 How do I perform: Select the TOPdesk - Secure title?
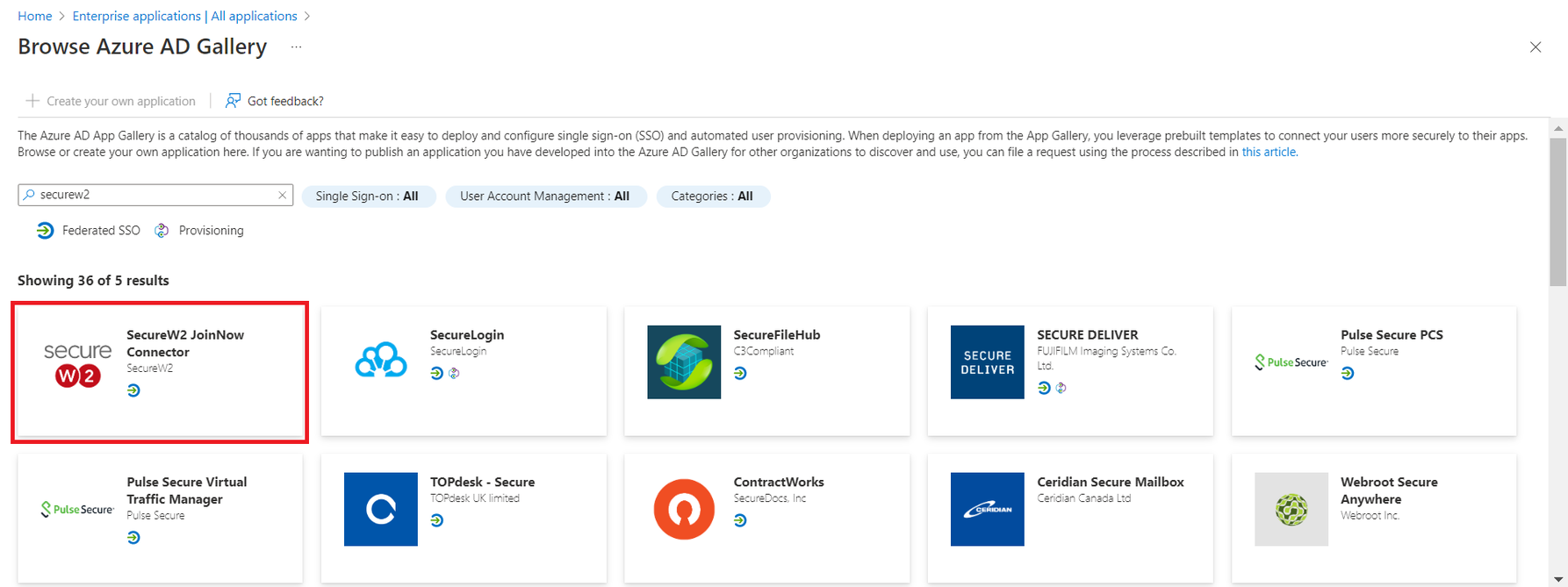click(482, 482)
